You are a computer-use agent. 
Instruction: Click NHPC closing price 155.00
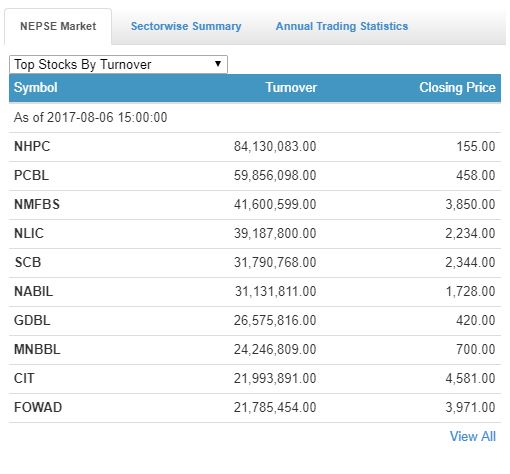(476, 146)
